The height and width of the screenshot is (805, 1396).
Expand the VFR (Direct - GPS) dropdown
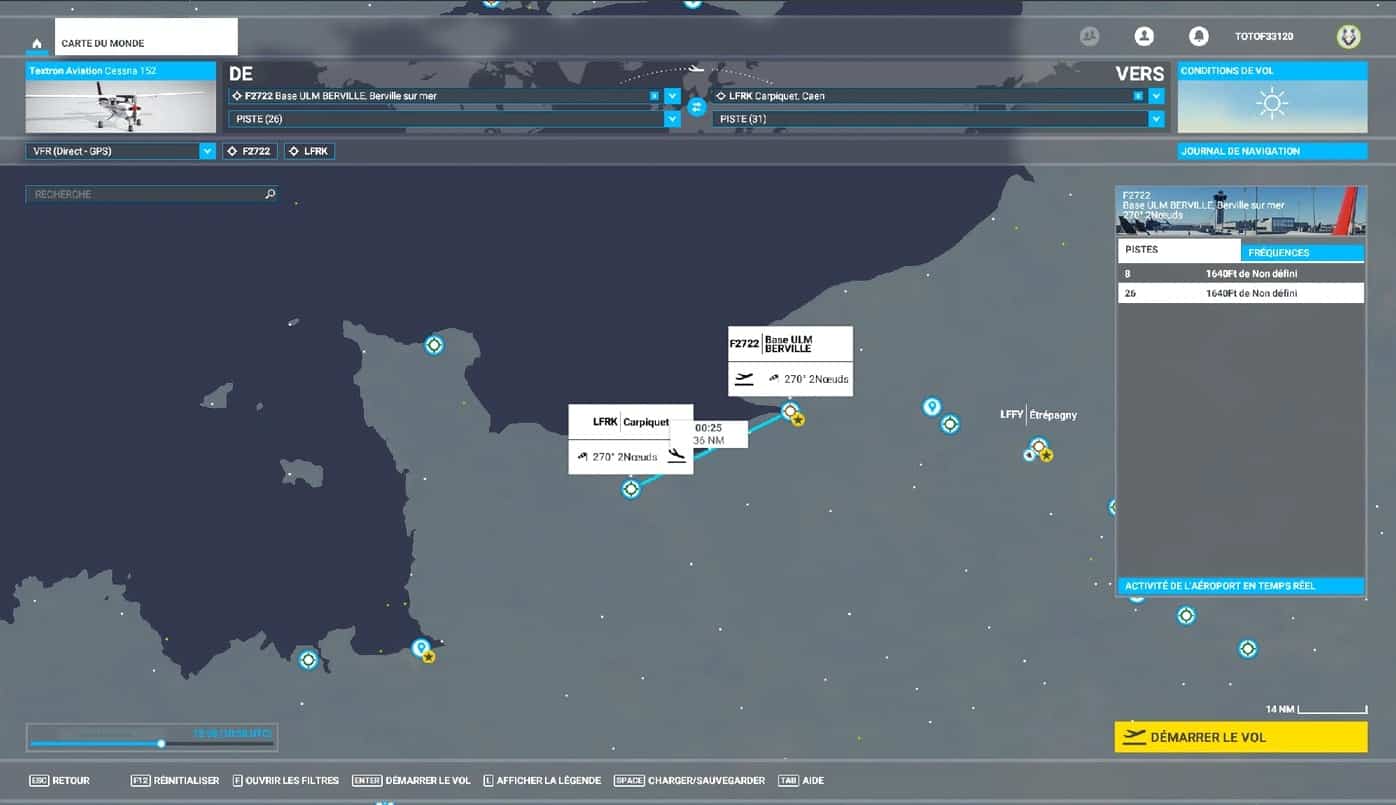click(207, 151)
